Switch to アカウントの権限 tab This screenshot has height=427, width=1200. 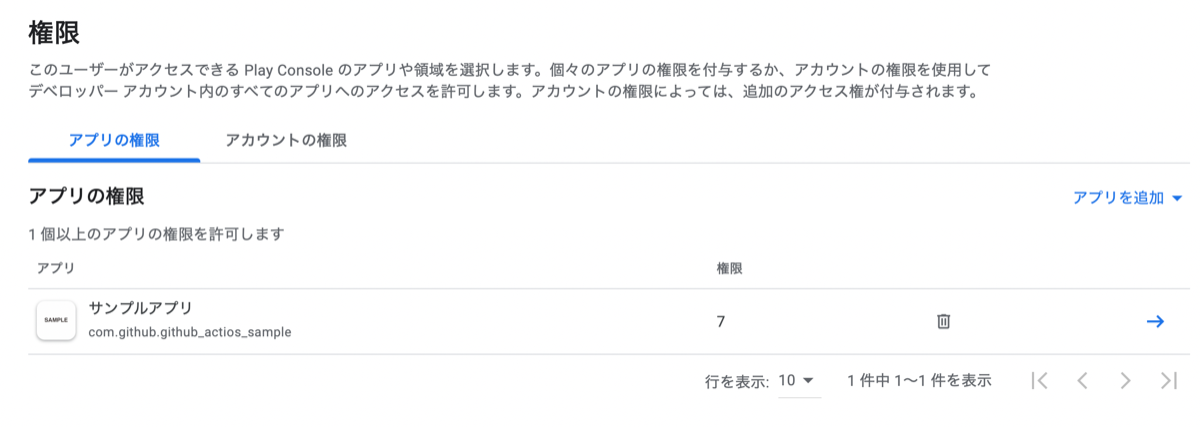(286, 141)
